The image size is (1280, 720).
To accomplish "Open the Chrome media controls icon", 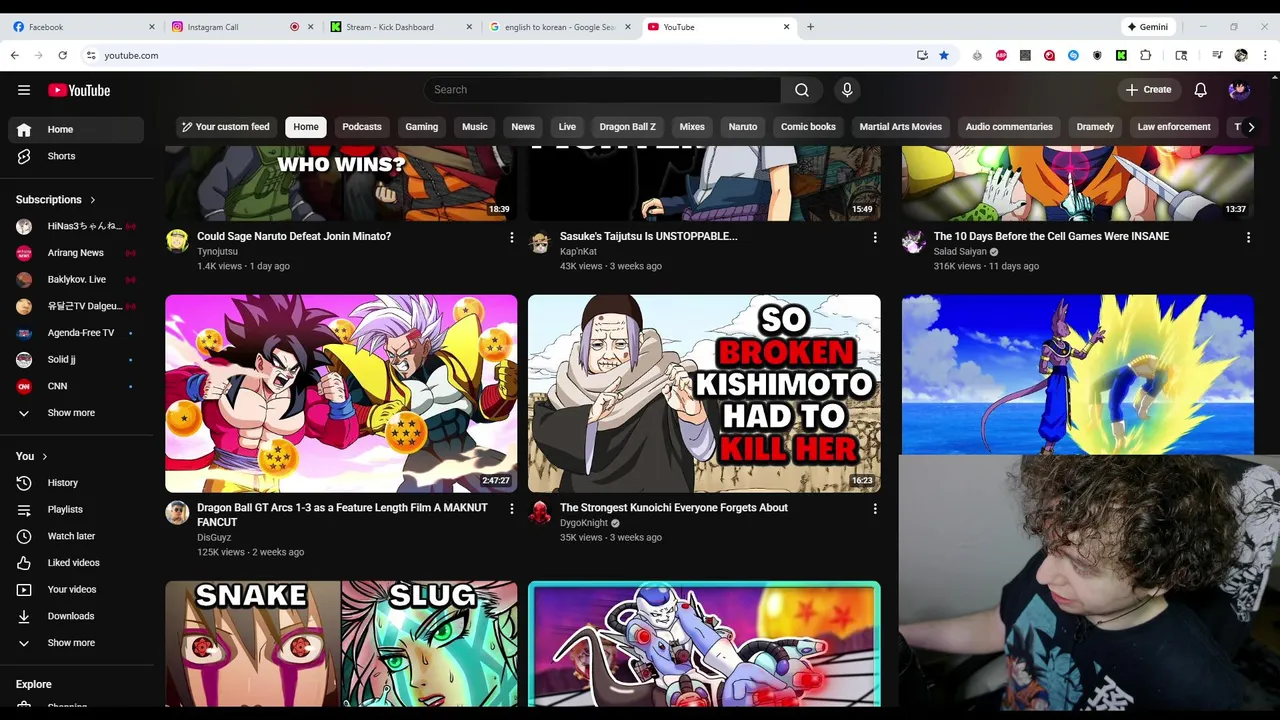I will coord(1217,56).
